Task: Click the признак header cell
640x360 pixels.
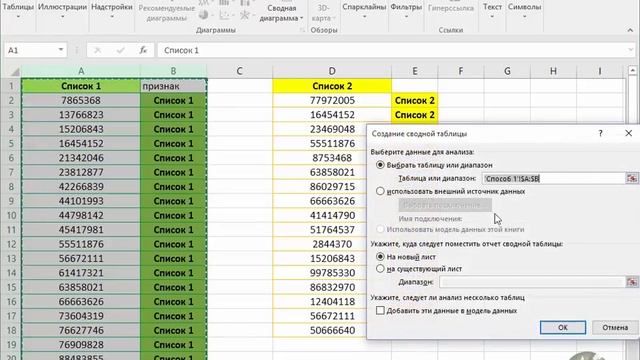Action: pos(173,86)
